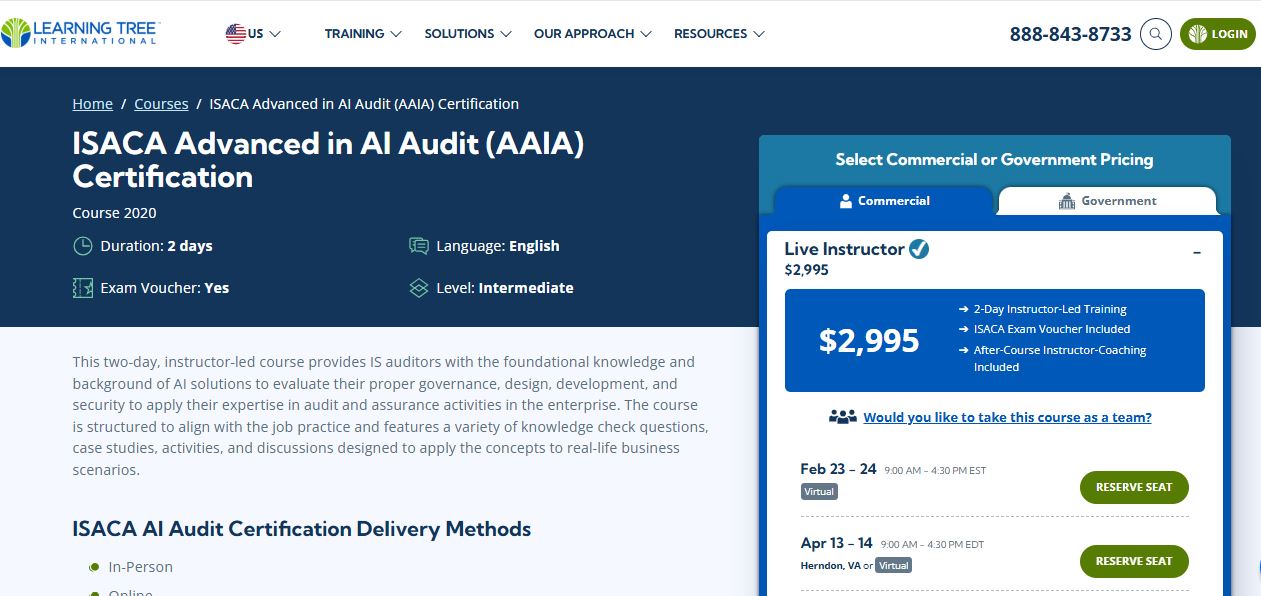The width and height of the screenshot is (1261, 596).
Task: Open the Courses breadcrumb link
Action: pos(161,103)
